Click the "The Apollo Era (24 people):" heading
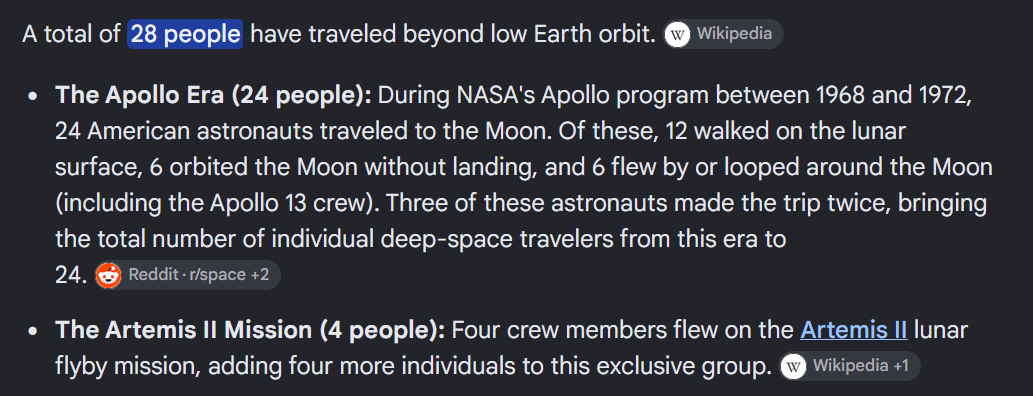Viewport: 1033px width, 396px height. (x=213, y=96)
